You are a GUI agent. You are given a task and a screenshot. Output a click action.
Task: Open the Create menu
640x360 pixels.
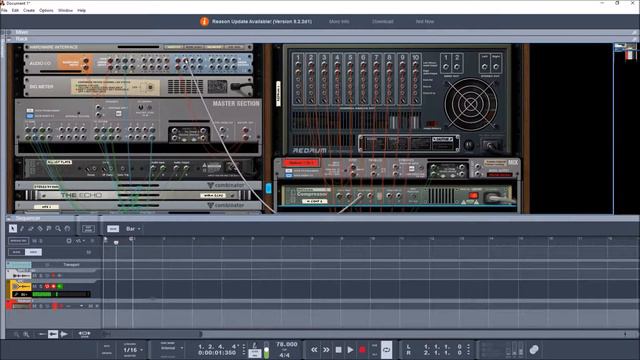point(29,10)
